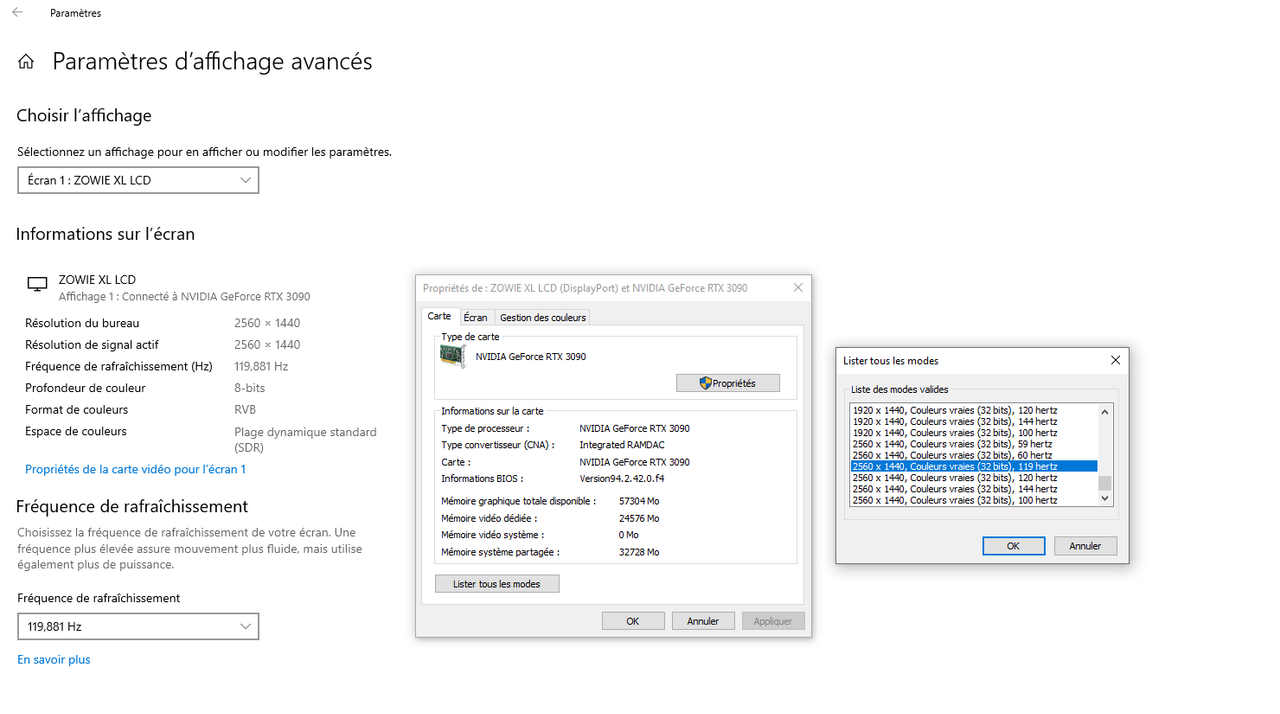Click the graphics card icon in Type de carte
This screenshot has width=1280, height=714.
[x=453, y=357]
